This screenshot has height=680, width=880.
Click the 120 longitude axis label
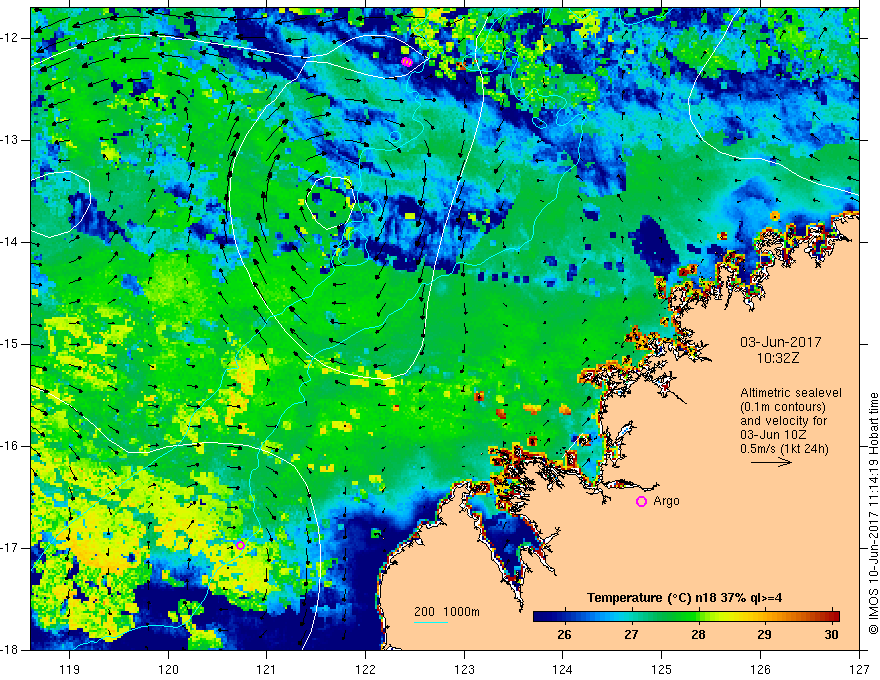click(x=168, y=669)
